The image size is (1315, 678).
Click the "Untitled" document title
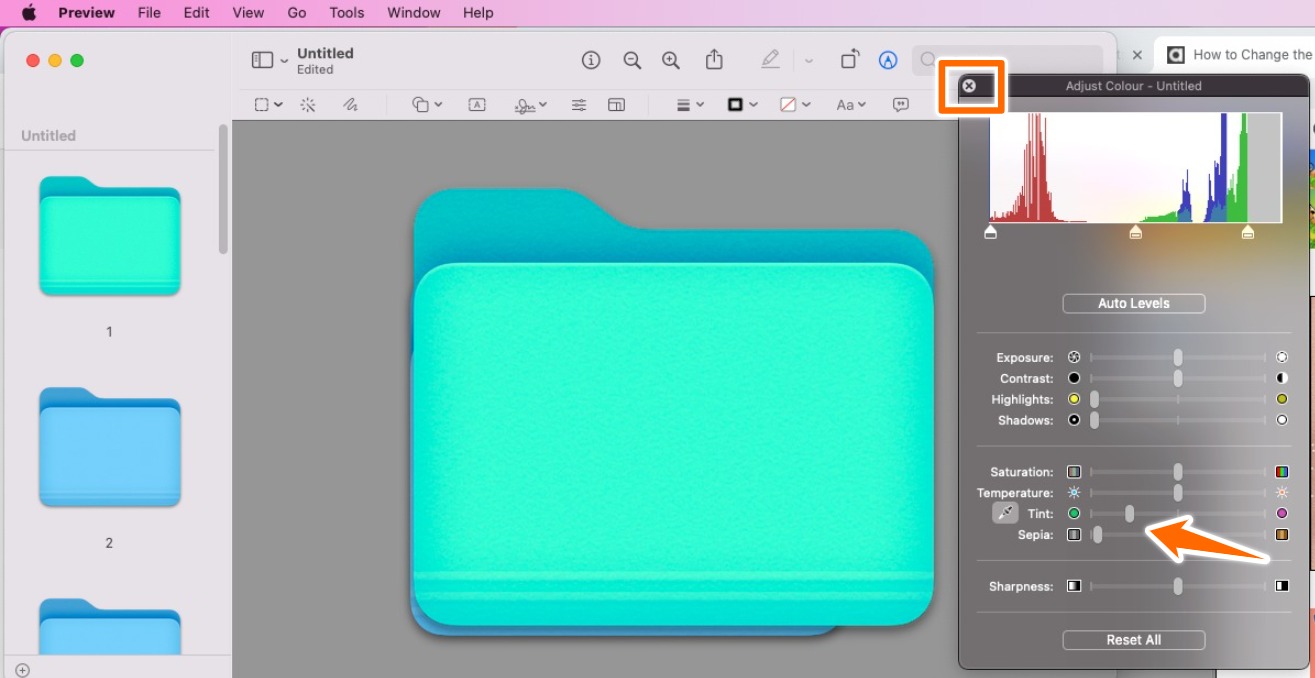(325, 53)
